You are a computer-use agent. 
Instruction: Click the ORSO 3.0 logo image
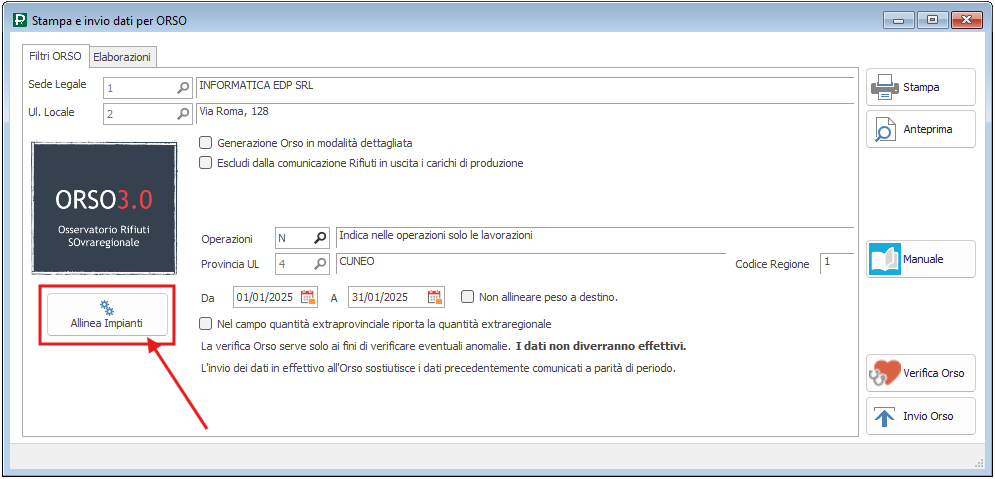click(x=105, y=208)
